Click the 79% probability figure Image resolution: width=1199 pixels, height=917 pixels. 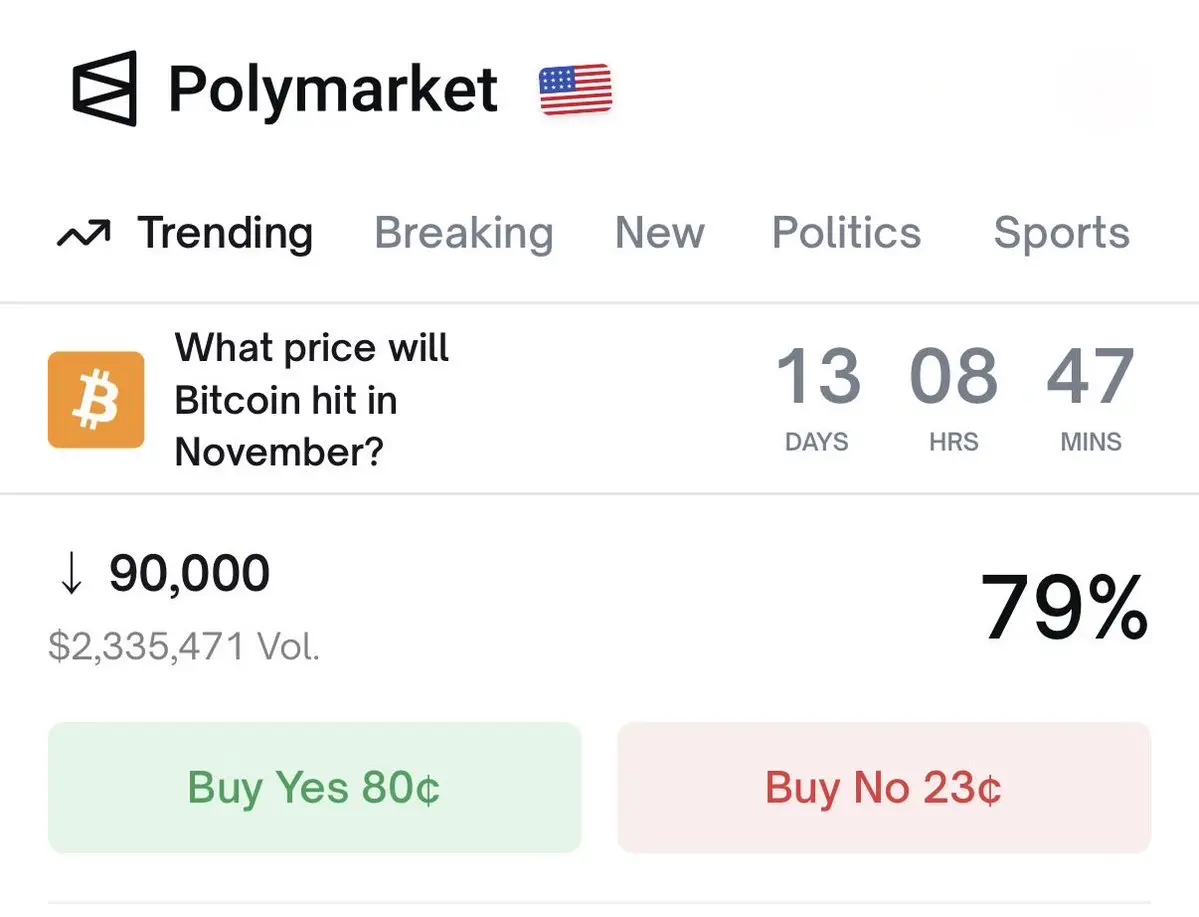[x=1063, y=607]
